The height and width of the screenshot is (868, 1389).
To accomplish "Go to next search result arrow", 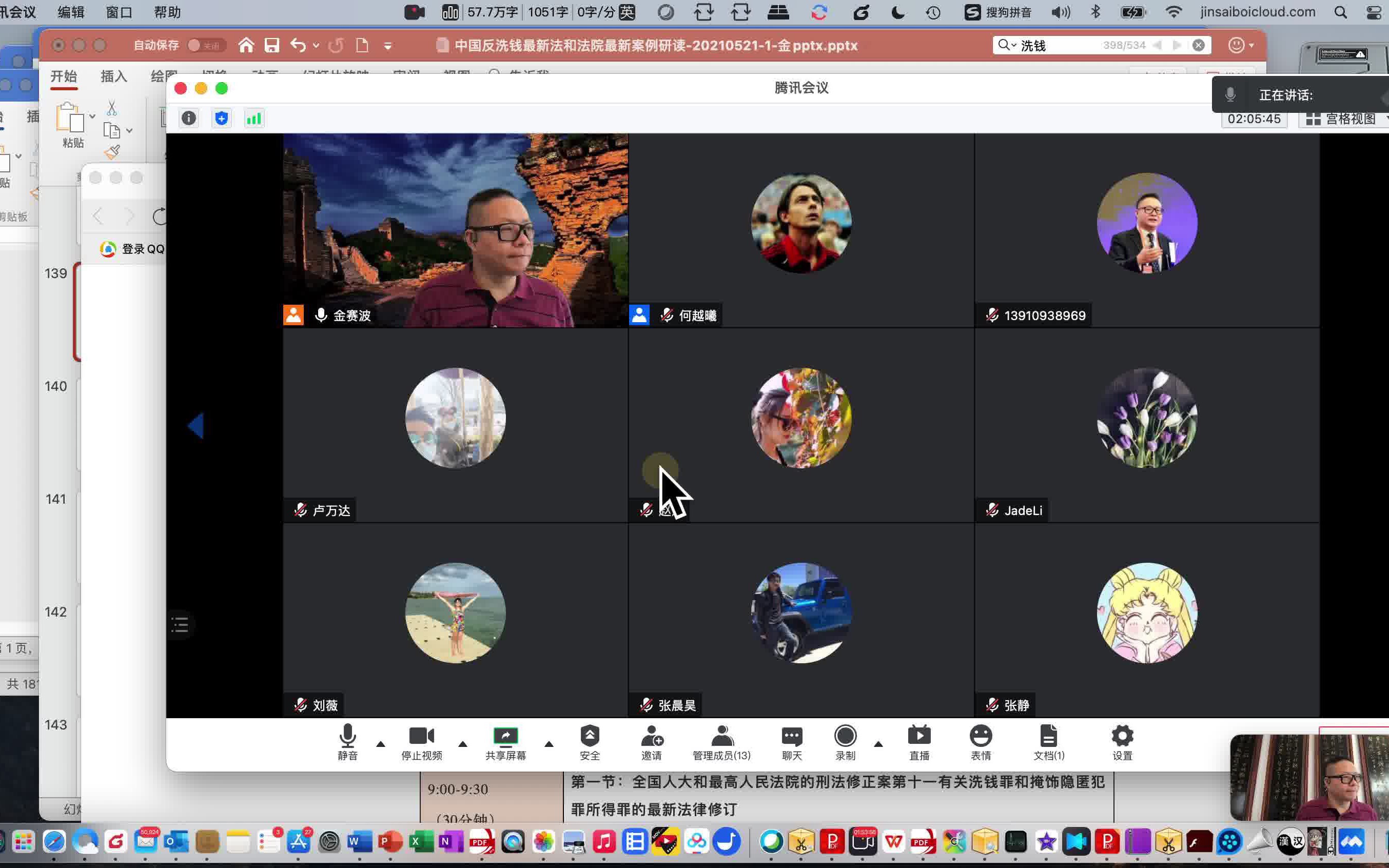I will (x=1177, y=45).
